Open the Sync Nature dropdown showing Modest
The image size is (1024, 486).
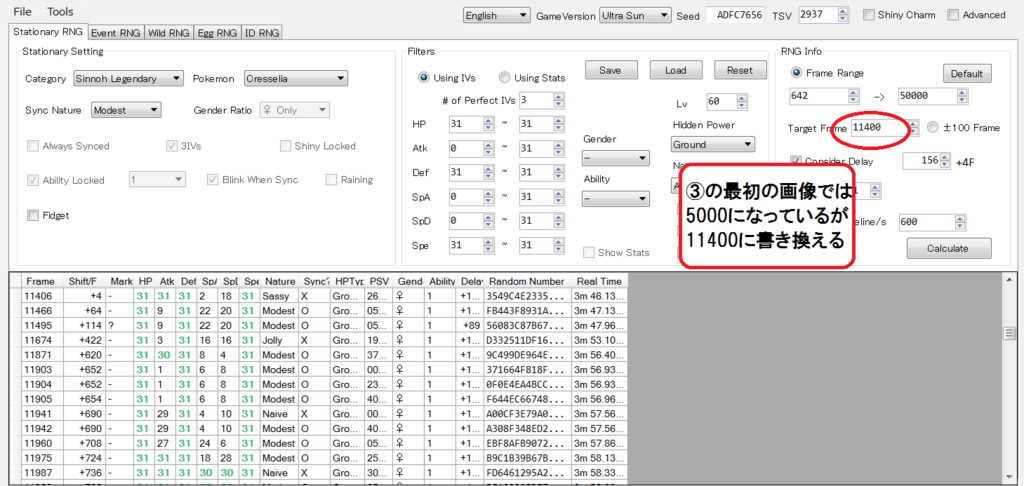(x=125, y=110)
